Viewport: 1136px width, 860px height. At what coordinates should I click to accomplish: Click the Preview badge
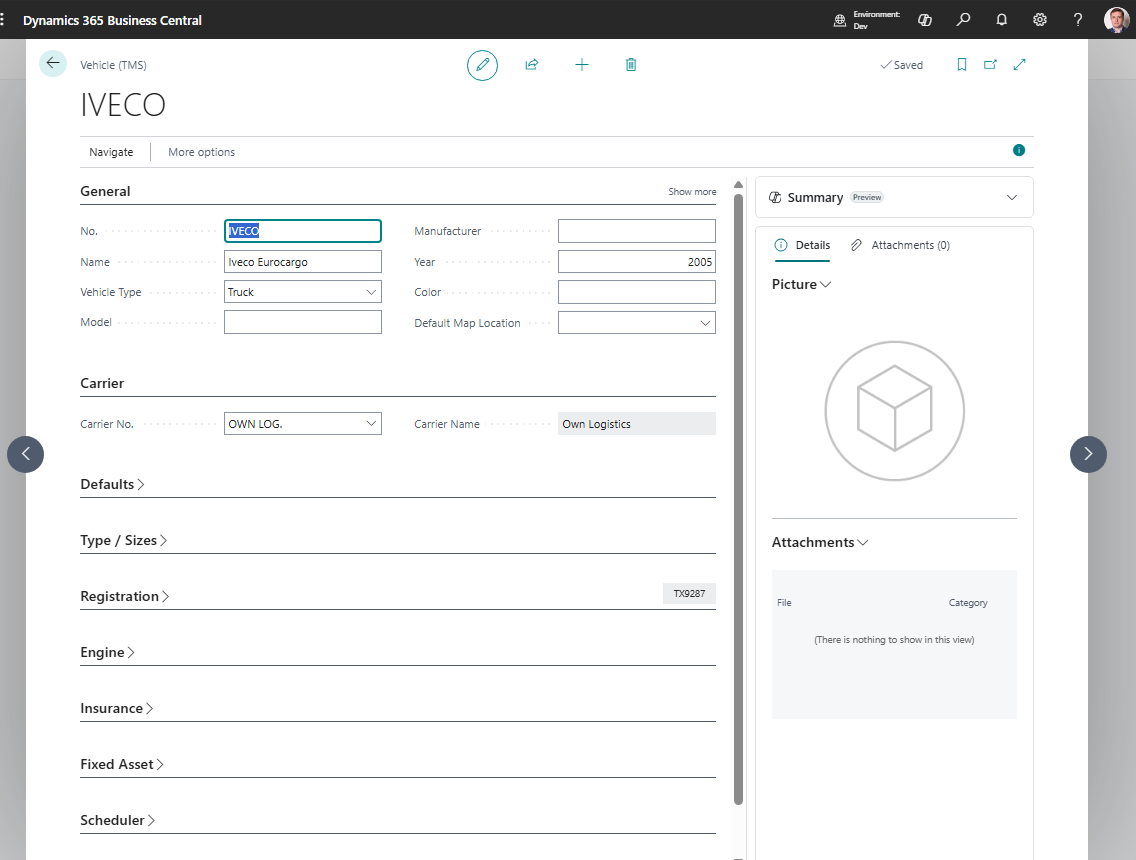(x=867, y=197)
